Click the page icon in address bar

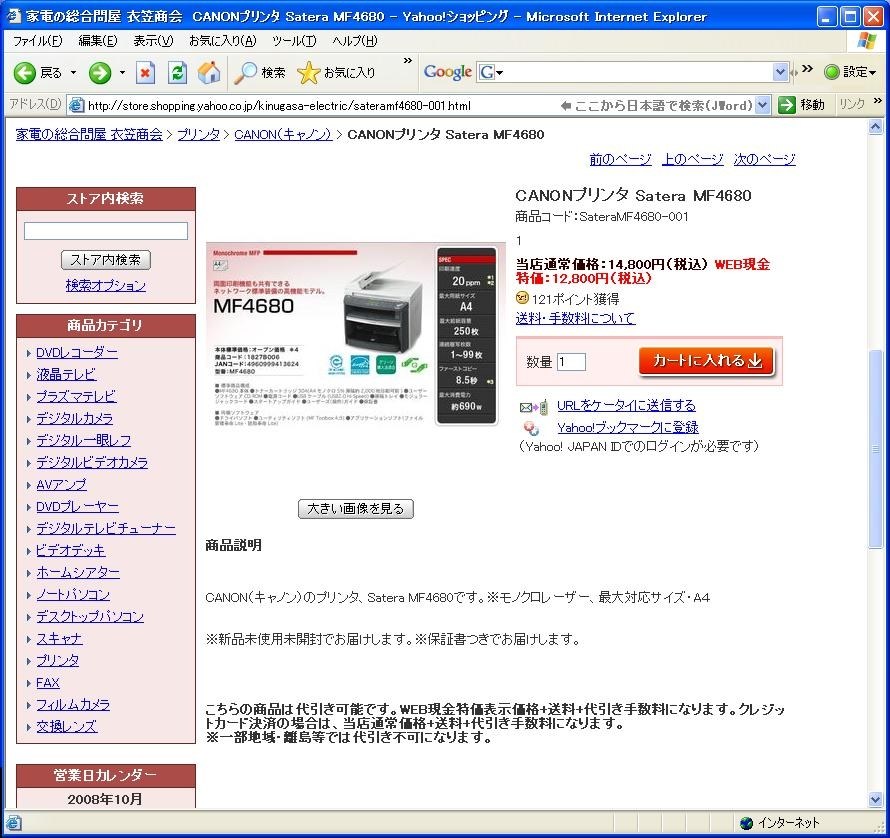[x=76, y=105]
